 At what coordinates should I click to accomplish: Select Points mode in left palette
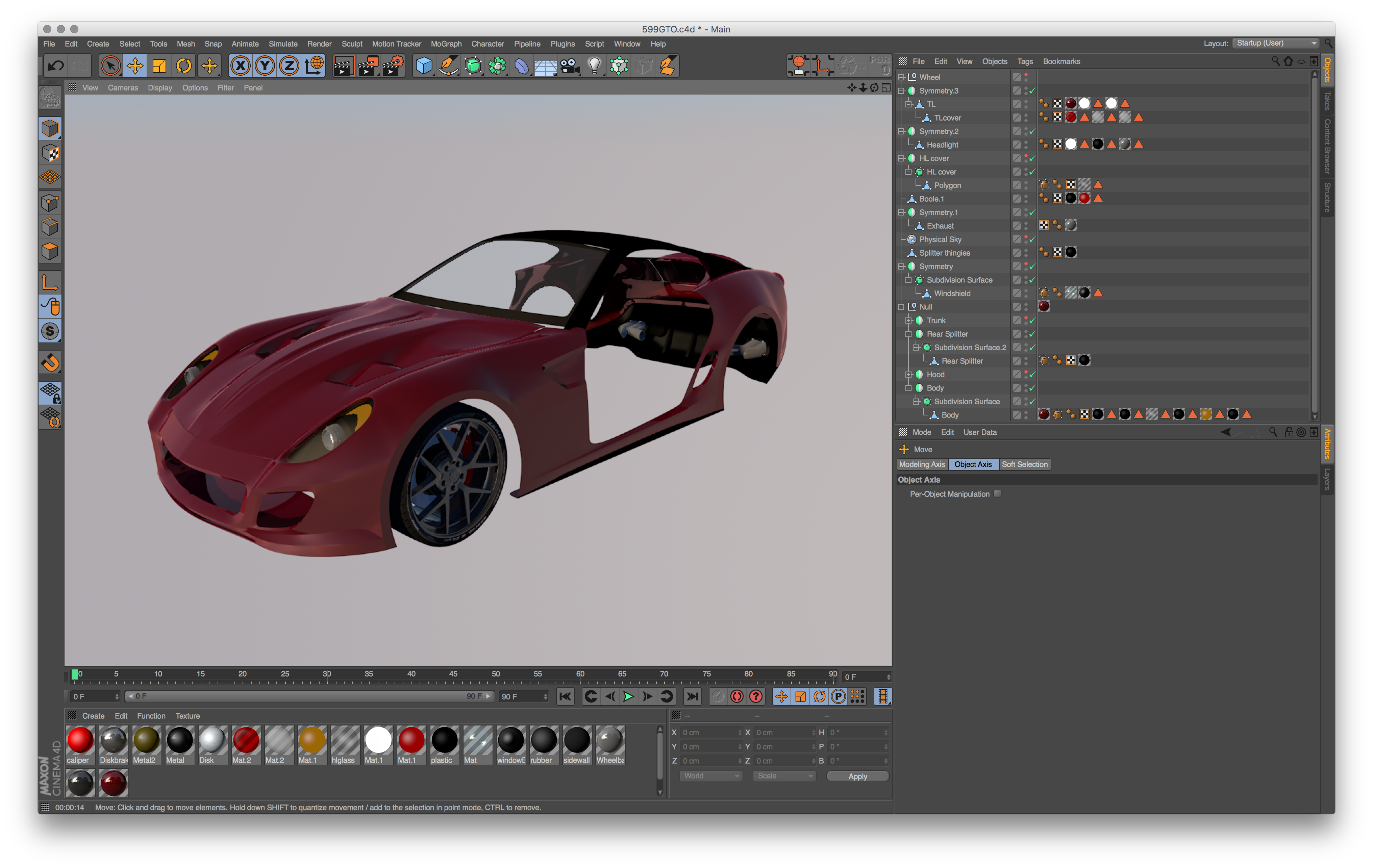[x=50, y=203]
